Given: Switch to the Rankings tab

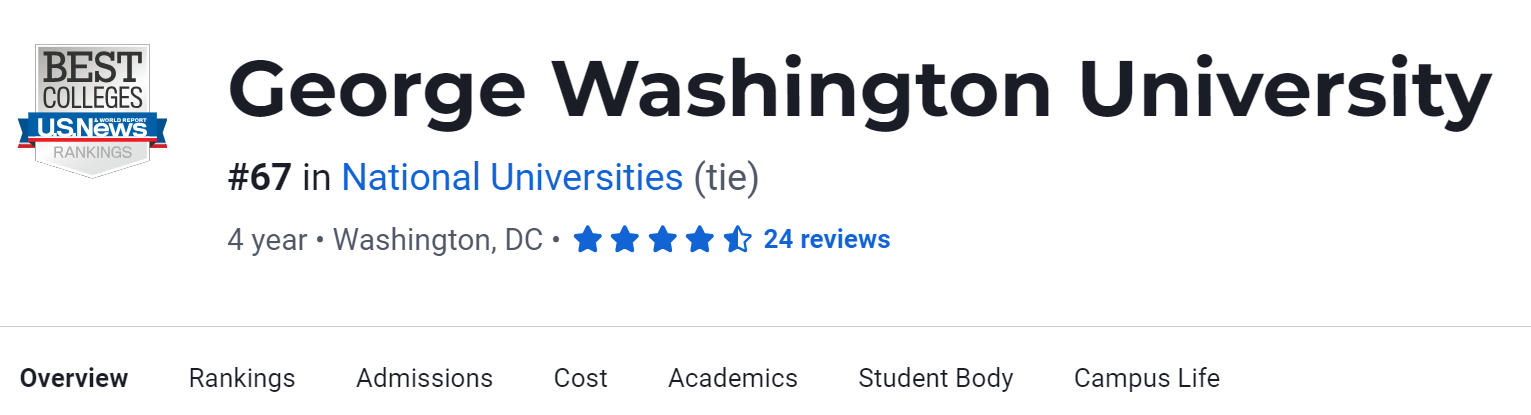Looking at the screenshot, I should (x=242, y=378).
